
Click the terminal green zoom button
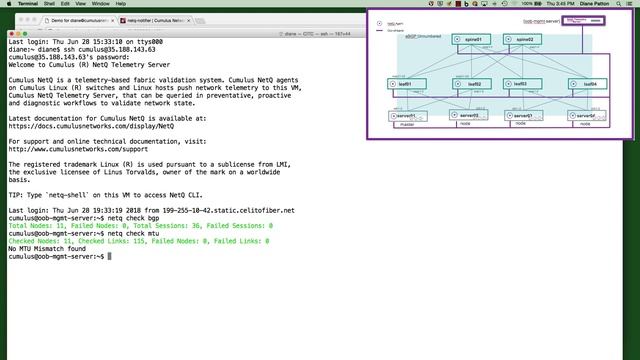click(x=25, y=34)
